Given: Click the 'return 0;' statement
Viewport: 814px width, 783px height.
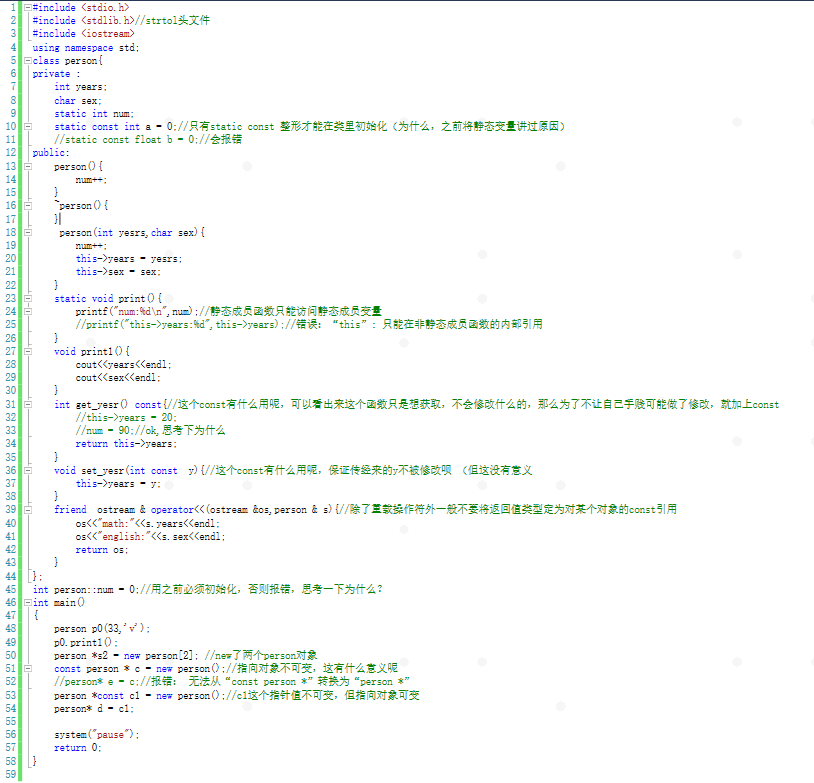Looking at the screenshot, I should pos(78,748).
